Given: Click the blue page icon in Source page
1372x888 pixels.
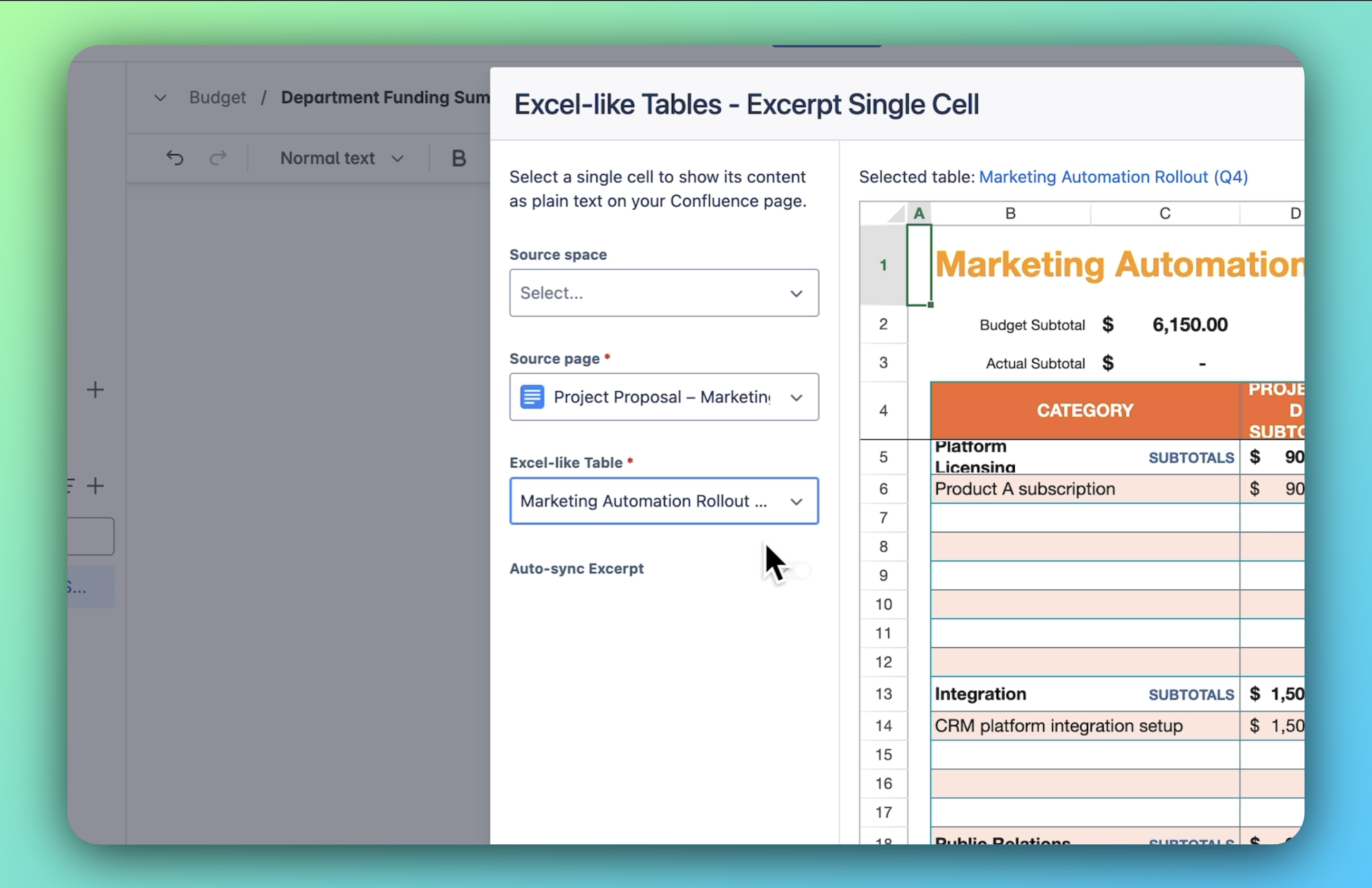Looking at the screenshot, I should tap(532, 397).
